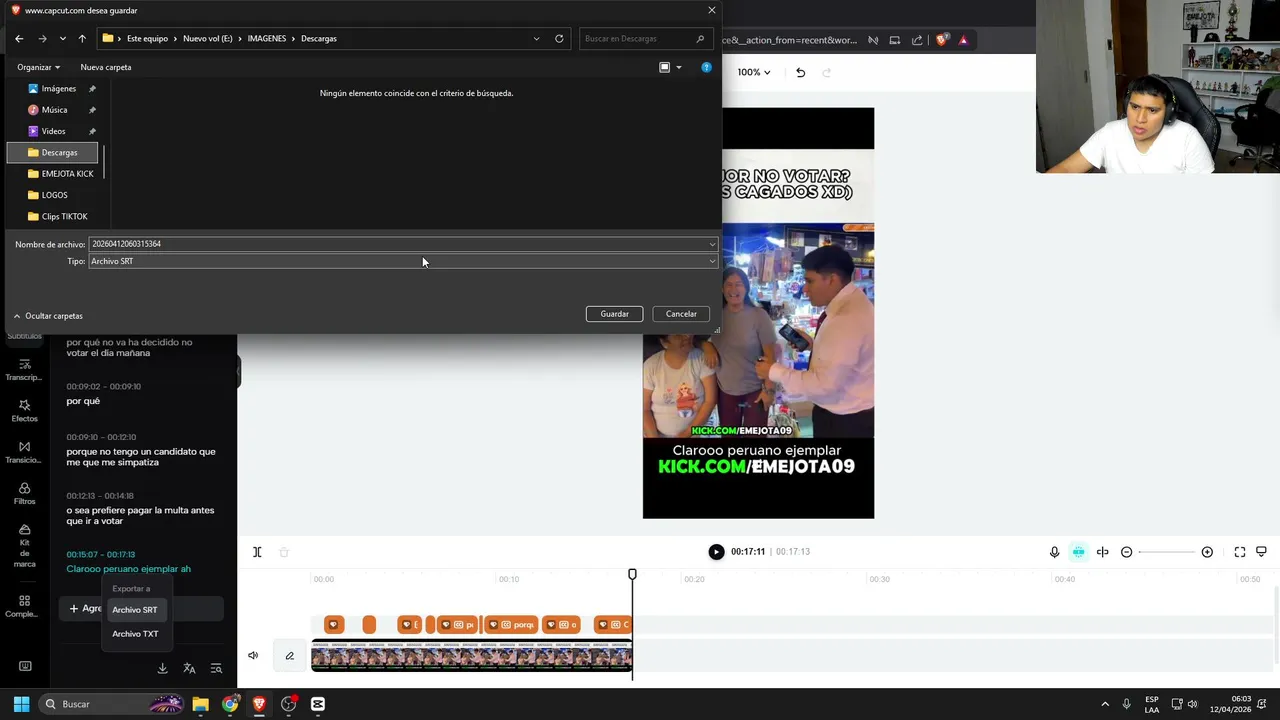
Task: Play the video preview
Action: 716,552
